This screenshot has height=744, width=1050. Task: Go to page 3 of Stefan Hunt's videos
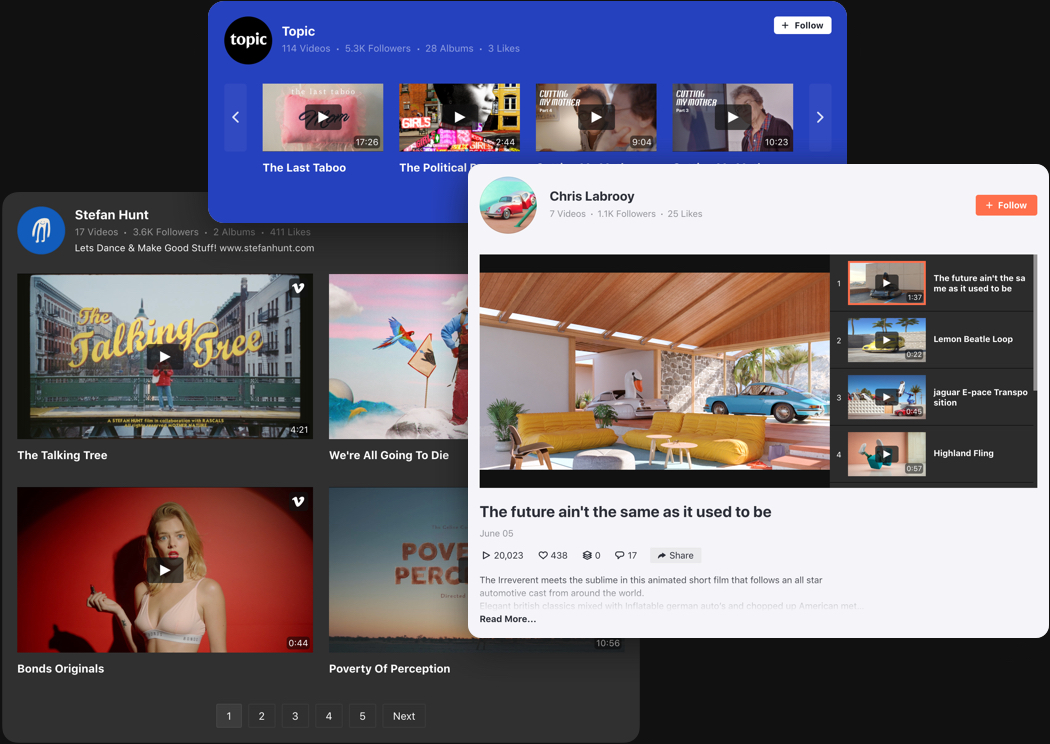295,715
